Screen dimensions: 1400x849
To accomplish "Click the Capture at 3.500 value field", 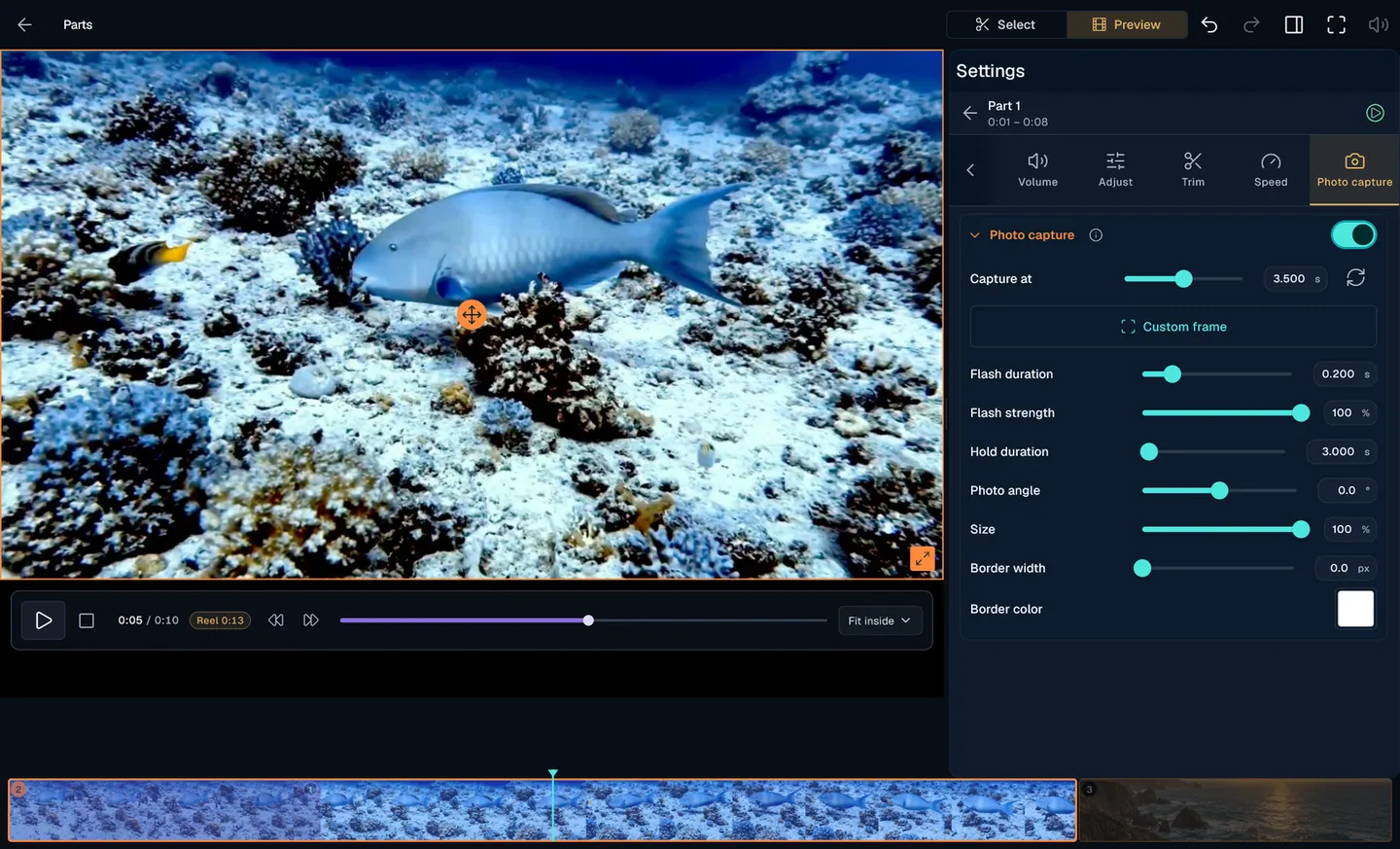I will [x=1295, y=279].
